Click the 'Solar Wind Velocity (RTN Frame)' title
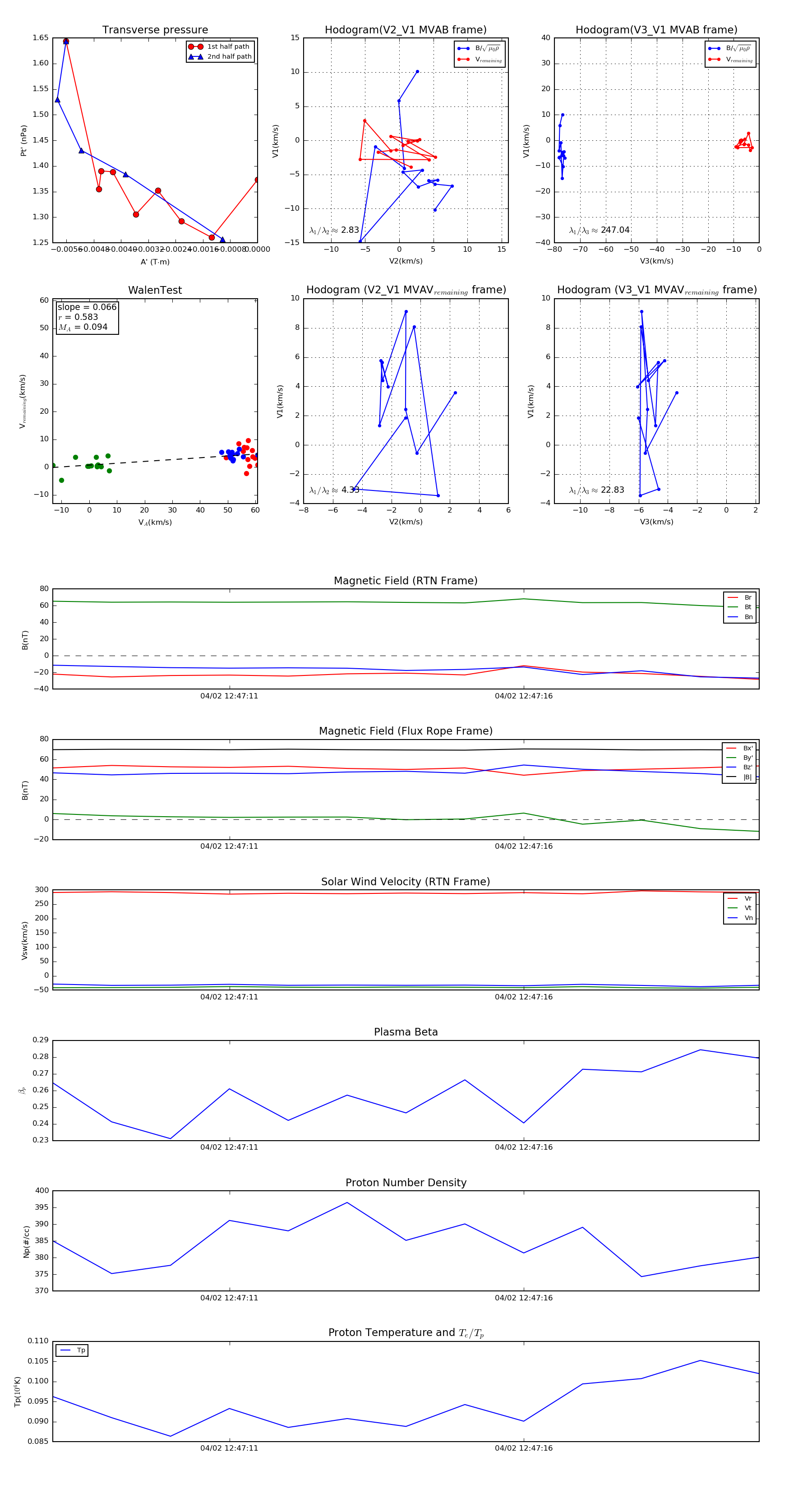The height and width of the screenshot is (1489, 812). click(406, 882)
